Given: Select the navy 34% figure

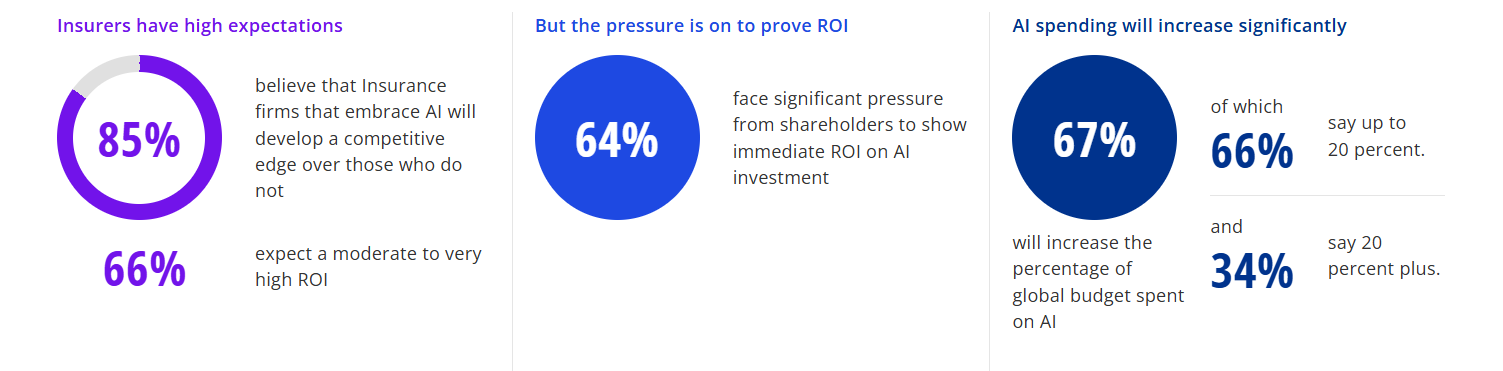Looking at the screenshot, I should 1252,270.
